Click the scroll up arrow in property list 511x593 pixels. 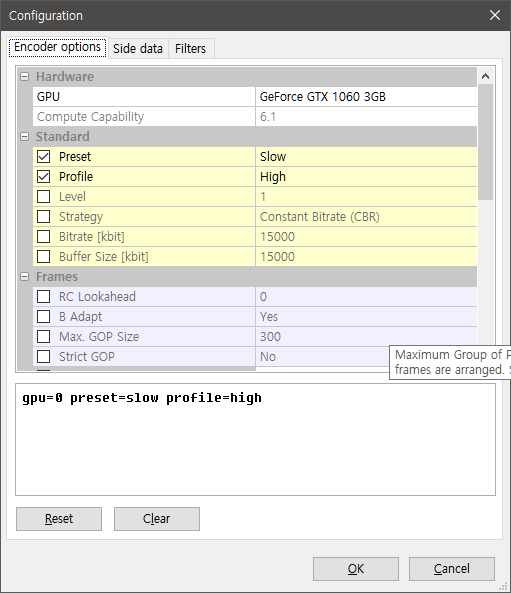tap(486, 77)
